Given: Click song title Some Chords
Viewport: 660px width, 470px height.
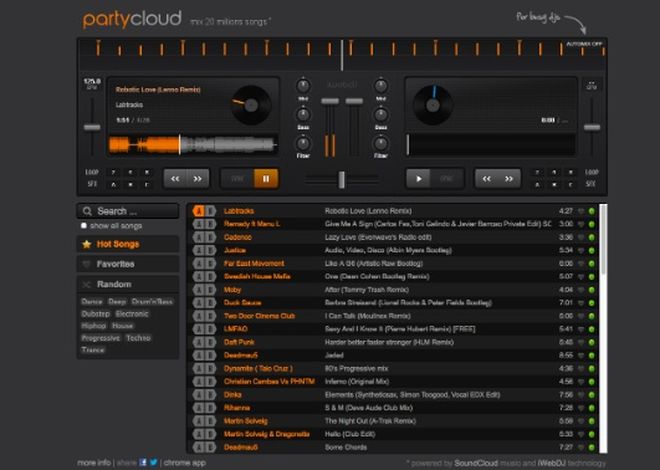Looking at the screenshot, I should coord(346,447).
